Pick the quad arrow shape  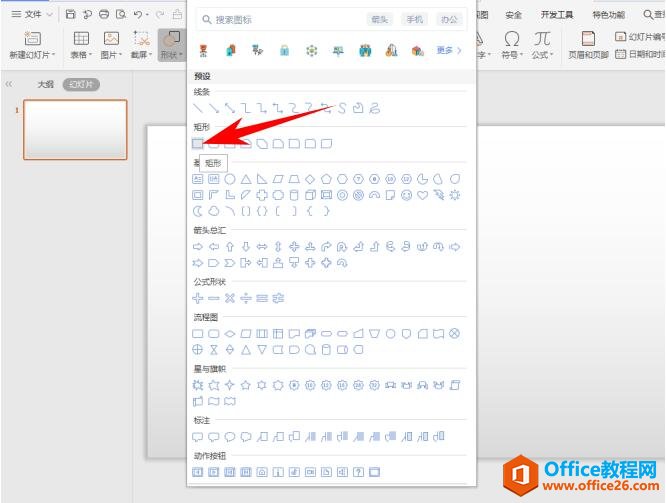tap(294, 247)
